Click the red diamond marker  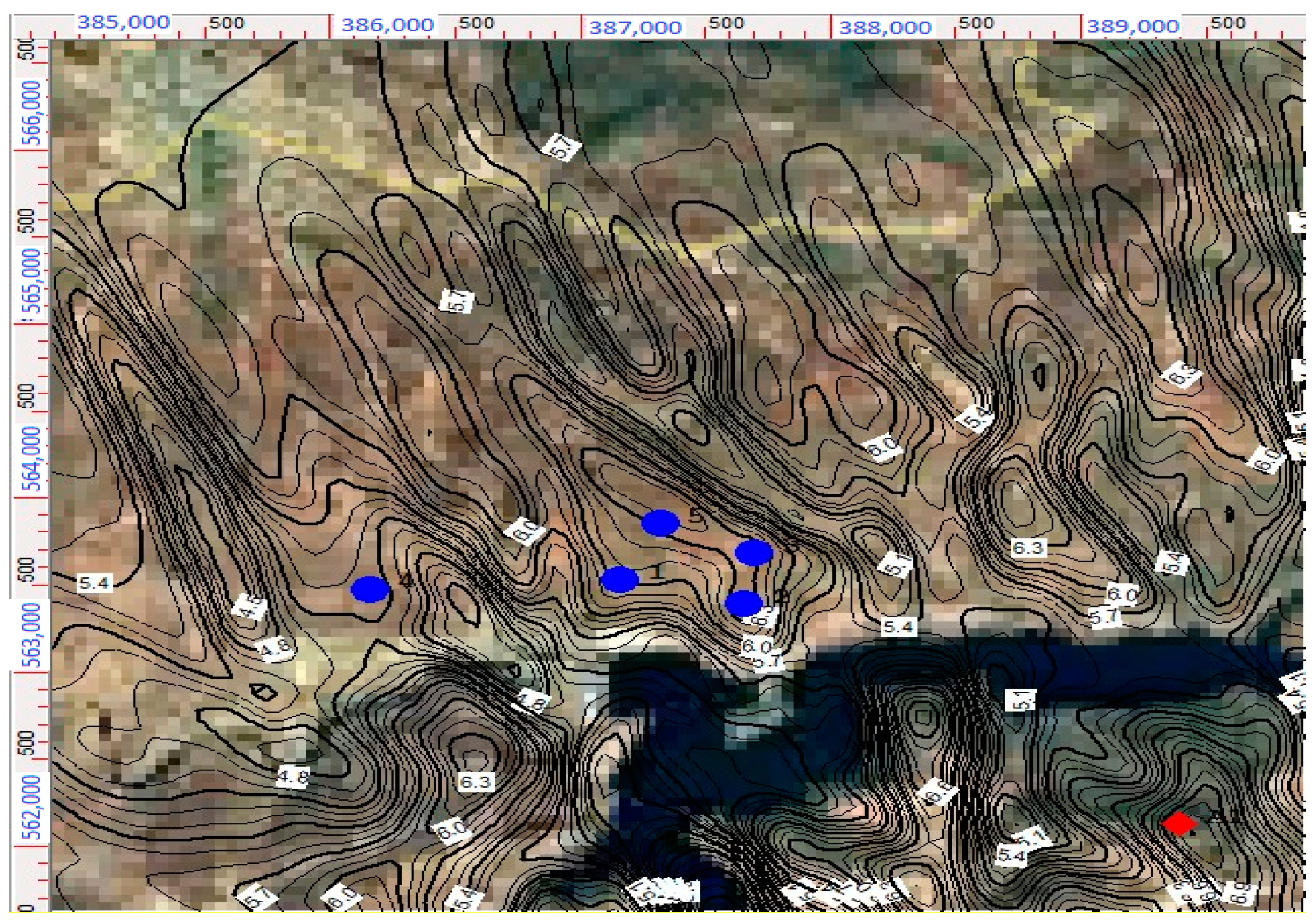click(x=1179, y=824)
